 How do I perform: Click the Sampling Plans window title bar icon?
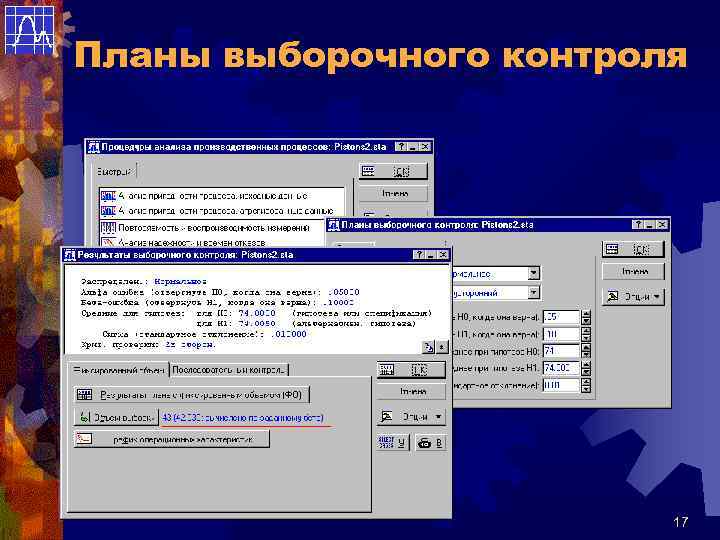click(x=333, y=225)
